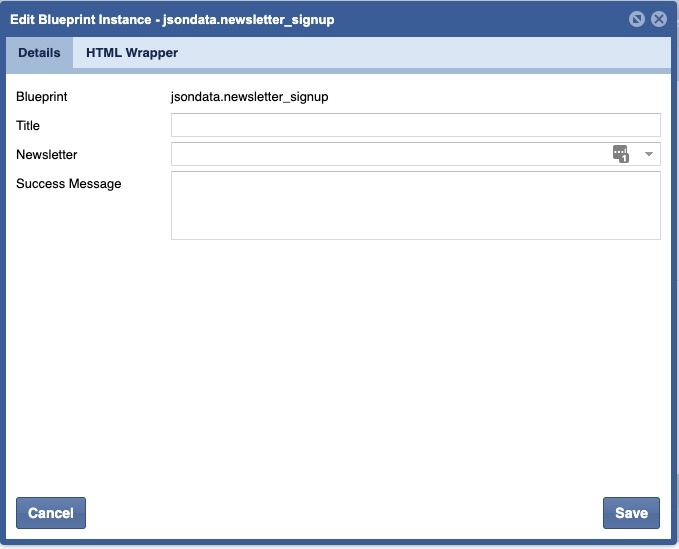Click the empty footer space between Cancel and Save
Viewport: 679px width, 549px height.
[340, 513]
